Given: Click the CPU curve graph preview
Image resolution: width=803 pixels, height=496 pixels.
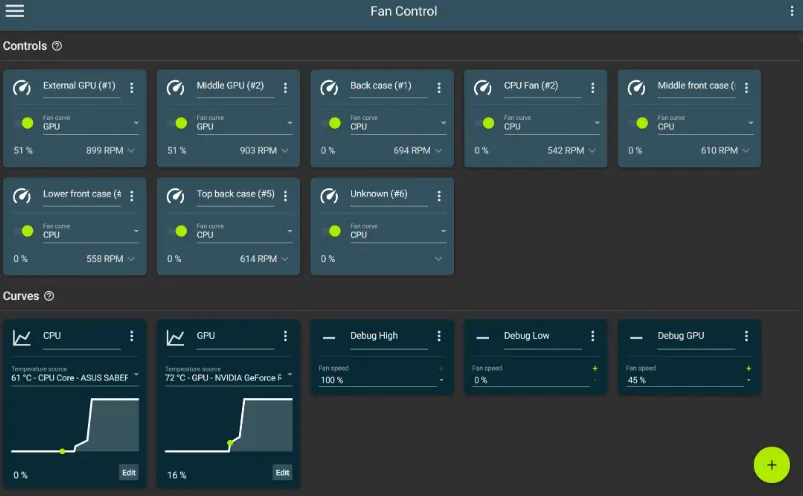Looking at the screenshot, I should pyautogui.click(x=75, y=425).
